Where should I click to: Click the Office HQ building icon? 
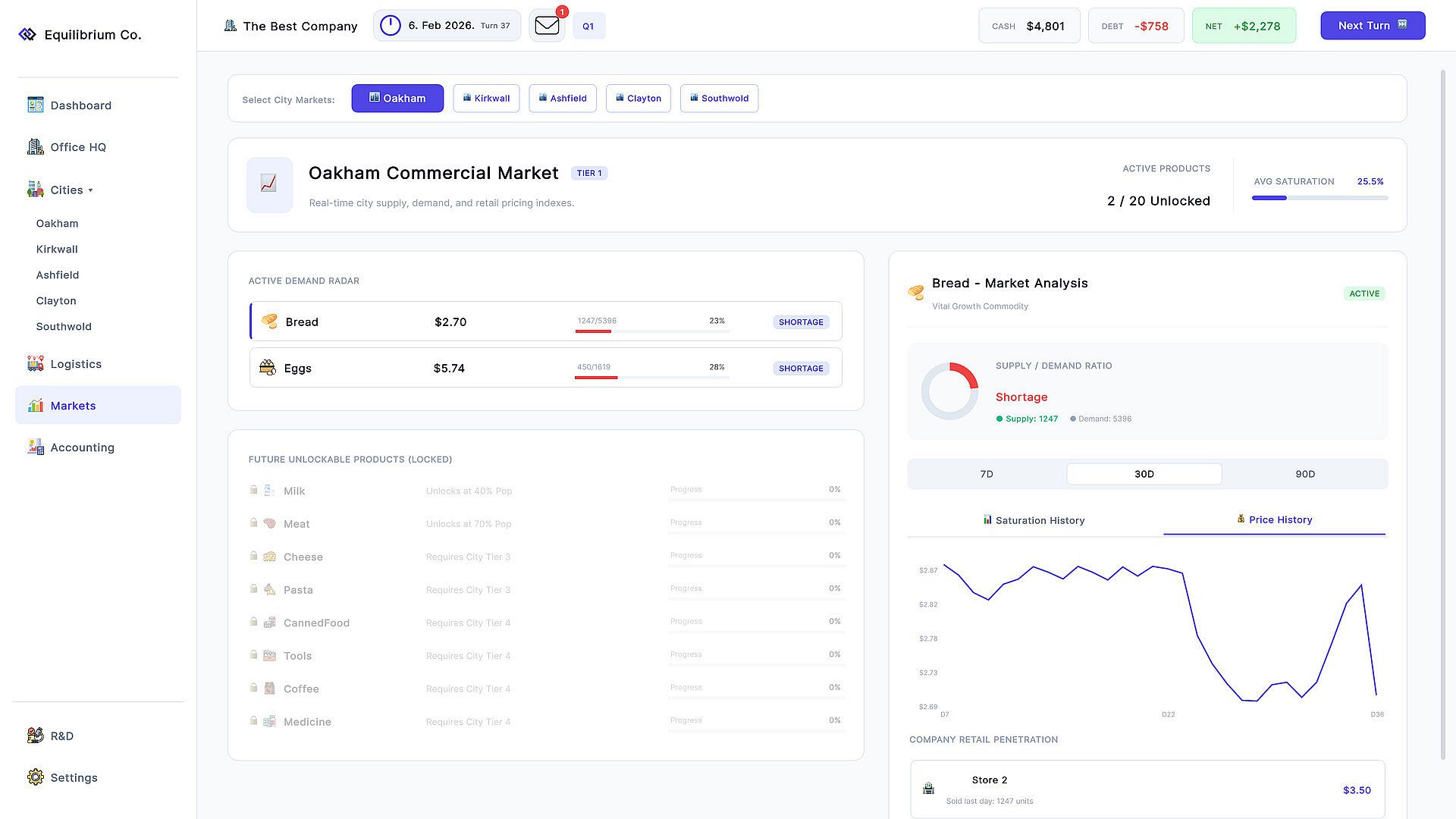coord(36,146)
